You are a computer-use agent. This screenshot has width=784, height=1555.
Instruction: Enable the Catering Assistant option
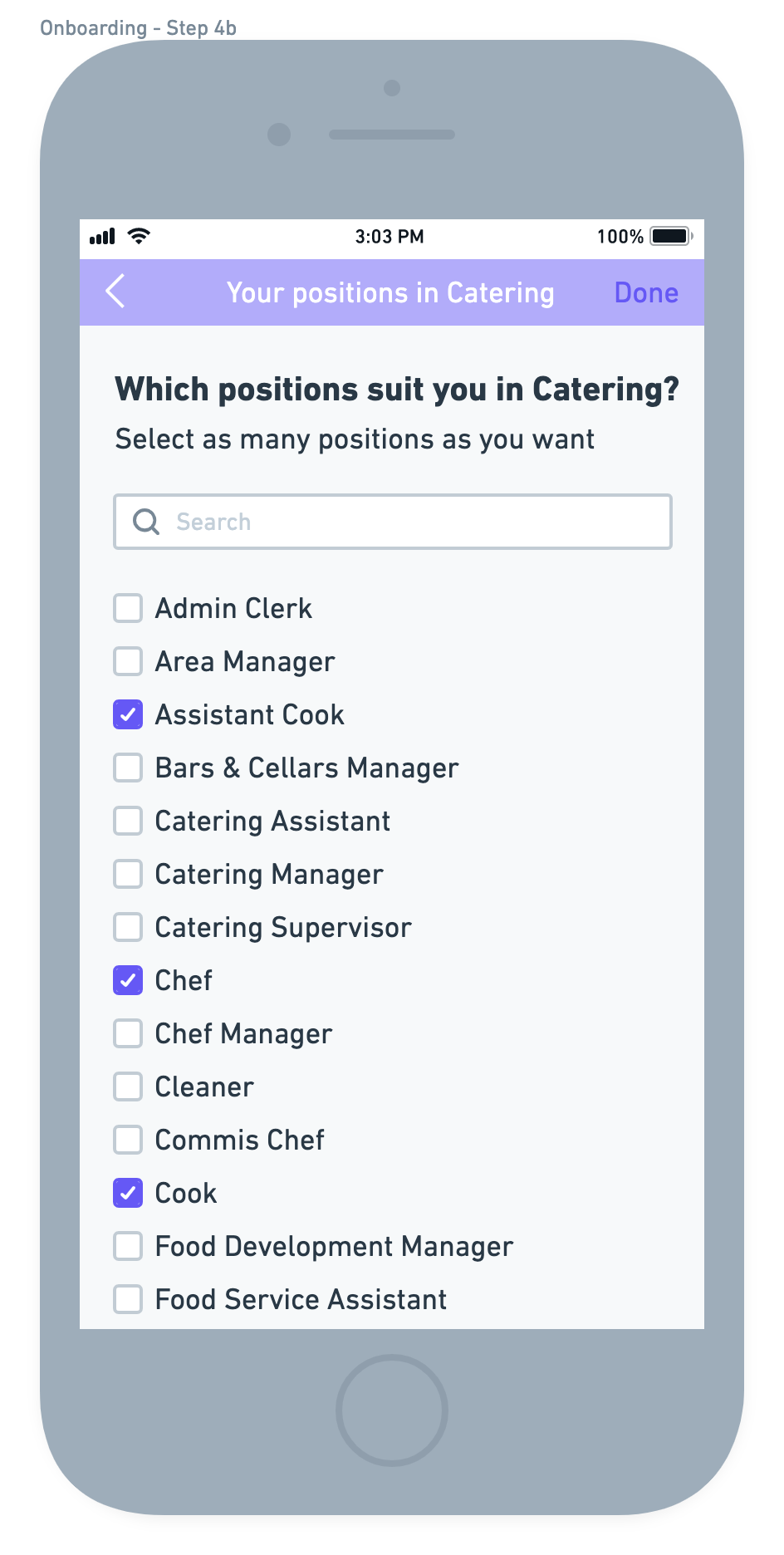(x=128, y=821)
